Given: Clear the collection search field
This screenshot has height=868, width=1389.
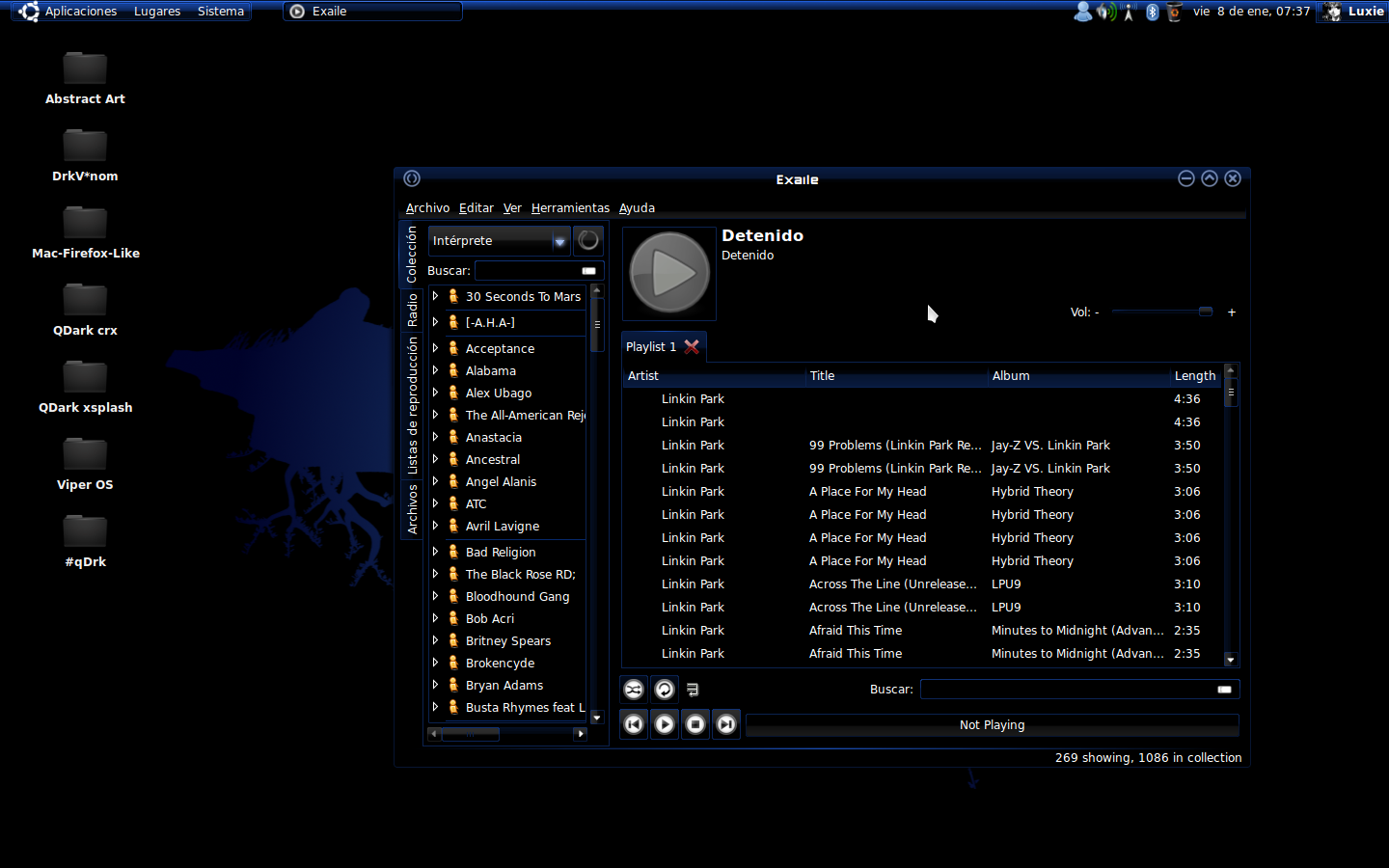Looking at the screenshot, I should pyautogui.click(x=588, y=271).
